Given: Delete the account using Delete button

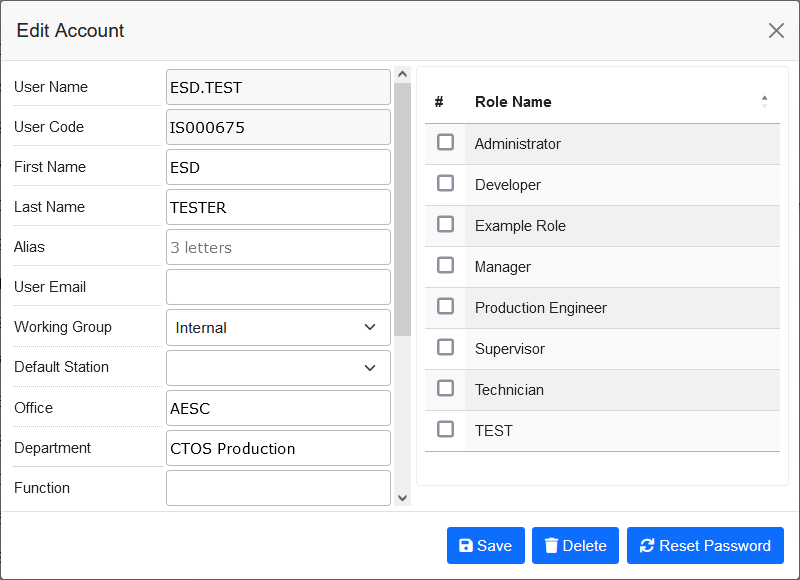Looking at the screenshot, I should 575,546.
